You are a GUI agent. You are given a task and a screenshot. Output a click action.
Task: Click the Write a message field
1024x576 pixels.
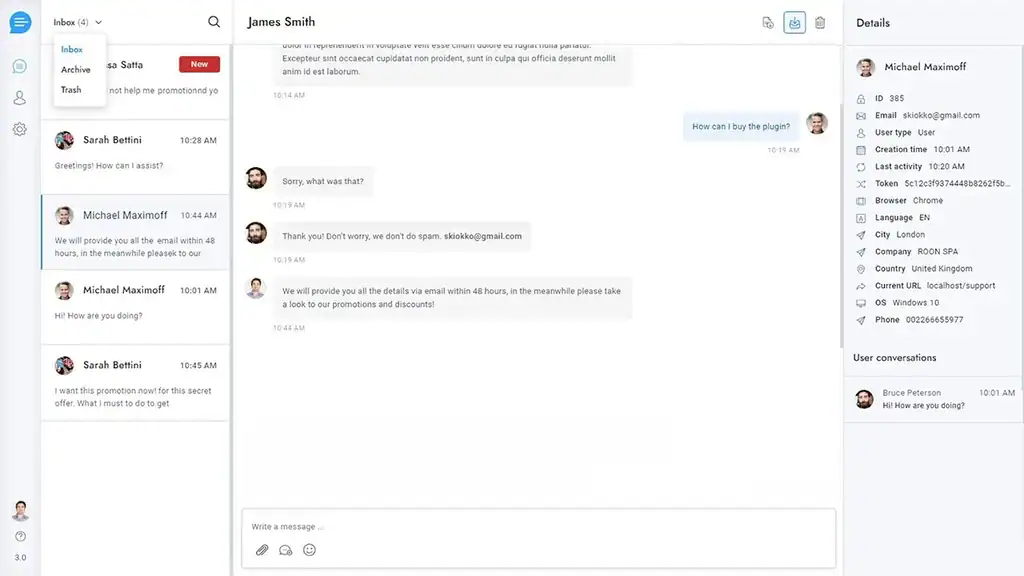click(538, 527)
